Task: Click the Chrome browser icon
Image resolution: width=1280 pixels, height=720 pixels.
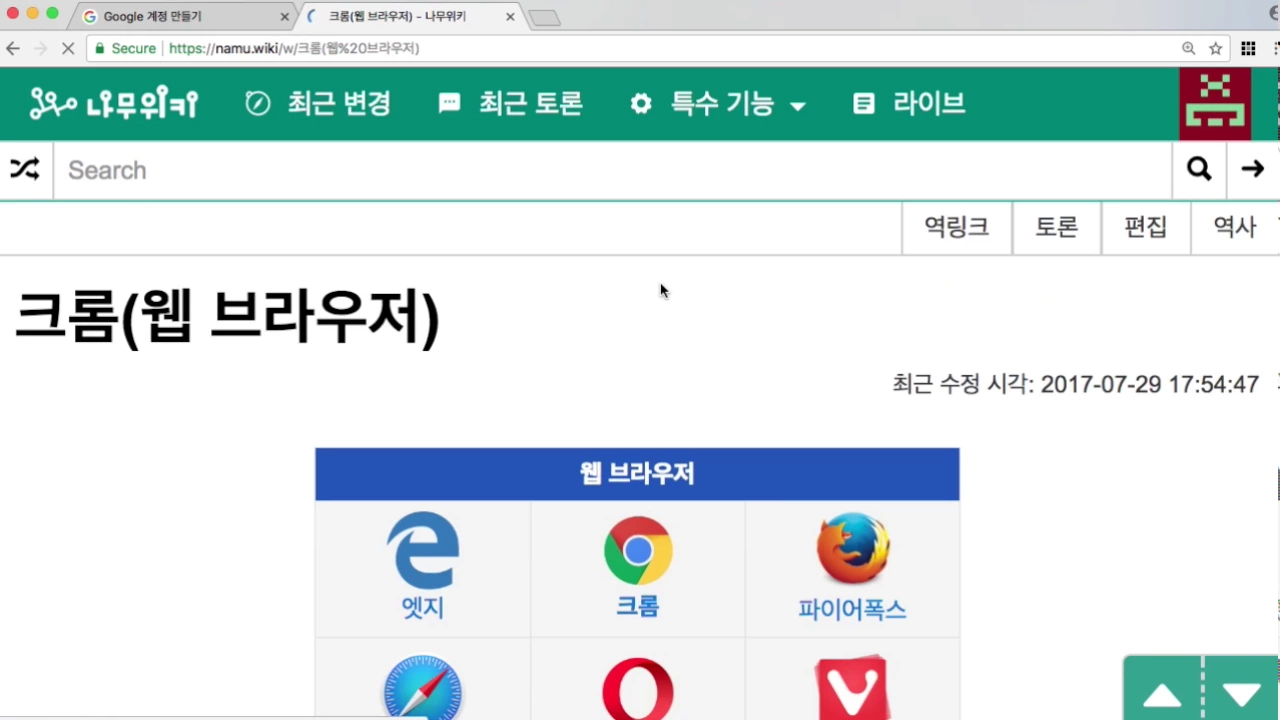Action: [637, 550]
